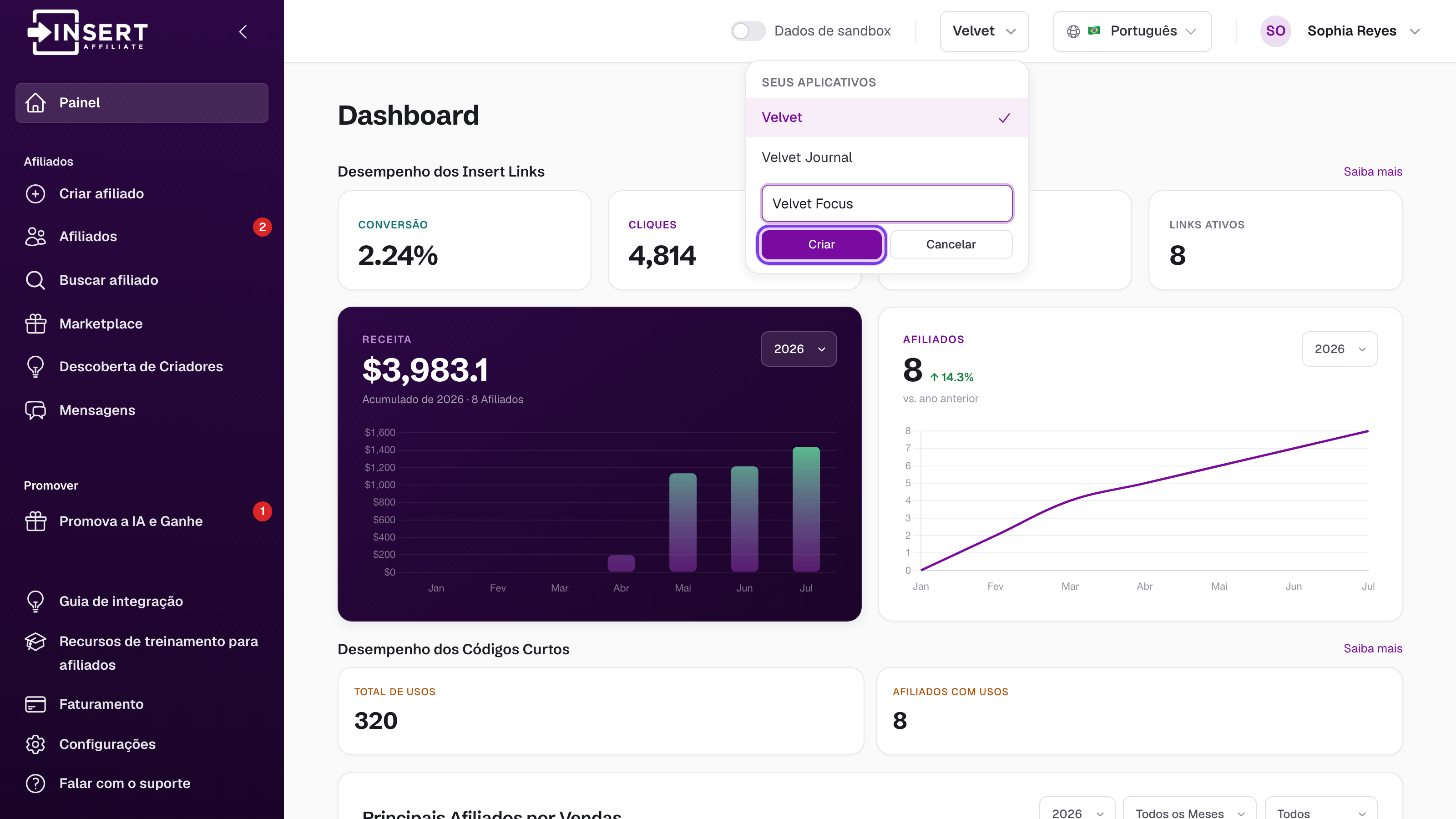The height and width of the screenshot is (819, 1456).
Task: Click the Mensagens chat icon
Action: pos(35,410)
